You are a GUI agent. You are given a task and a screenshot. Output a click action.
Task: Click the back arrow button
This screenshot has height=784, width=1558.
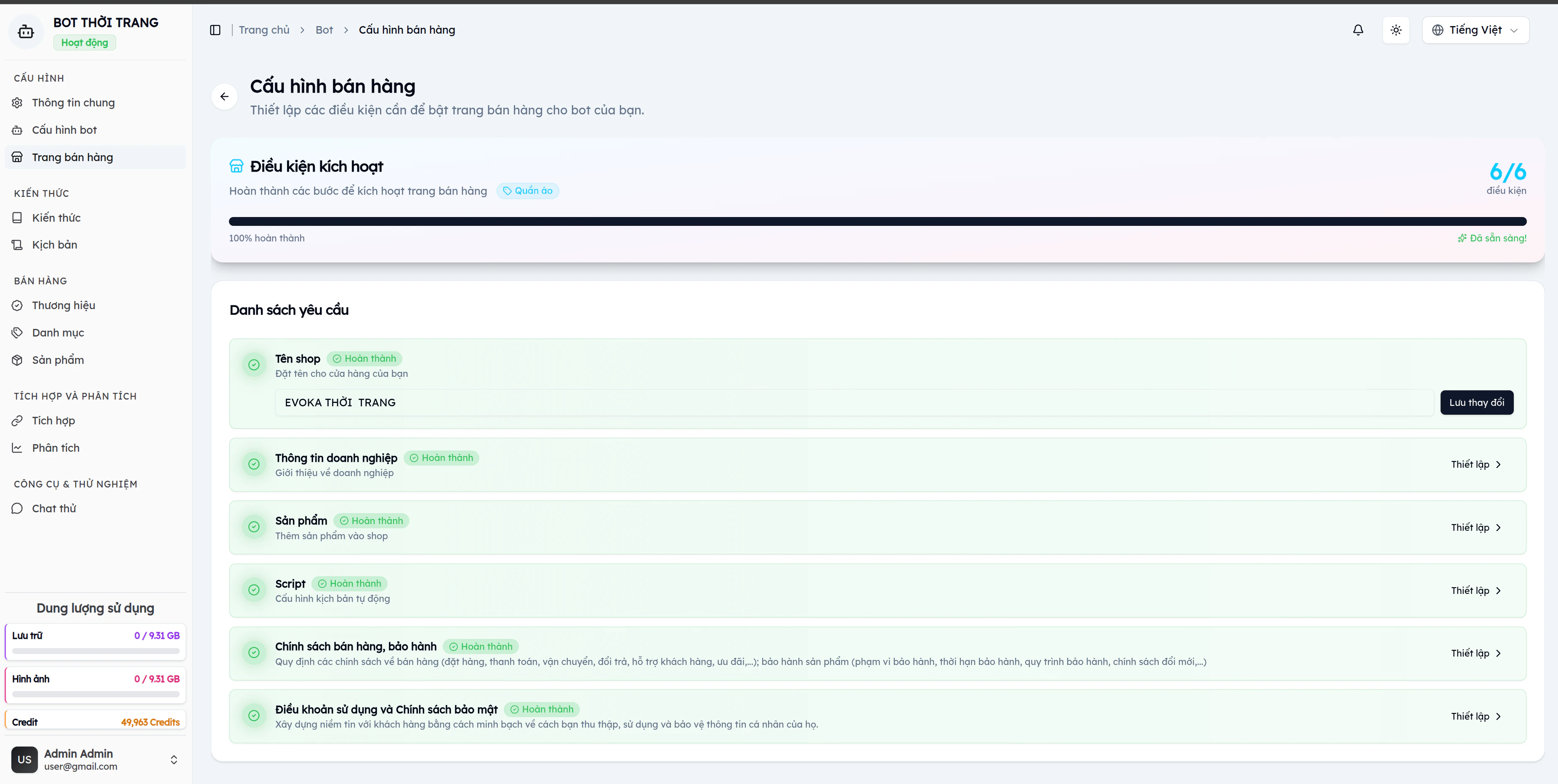(224, 97)
